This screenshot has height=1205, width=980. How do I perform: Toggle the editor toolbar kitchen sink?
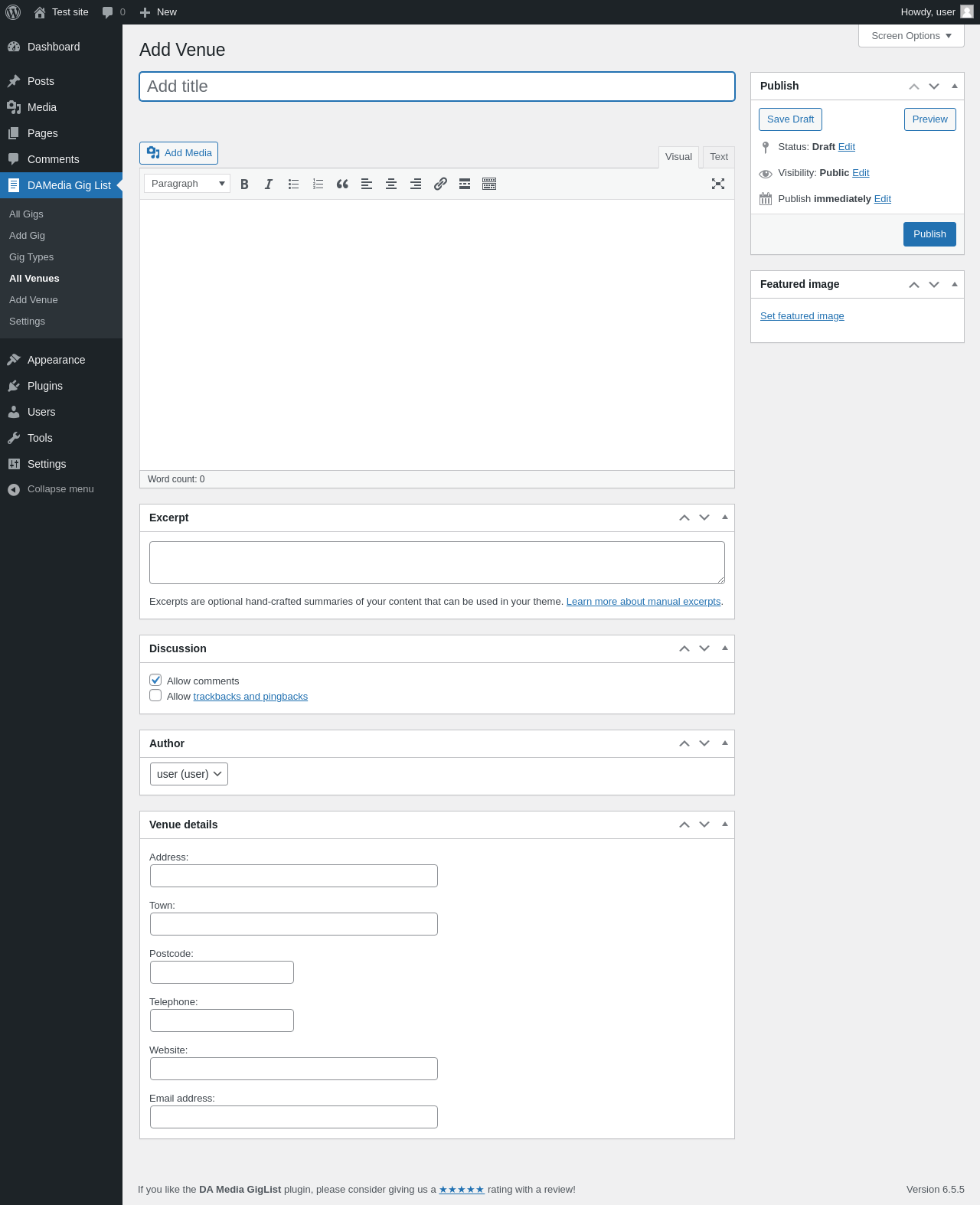[x=489, y=184]
